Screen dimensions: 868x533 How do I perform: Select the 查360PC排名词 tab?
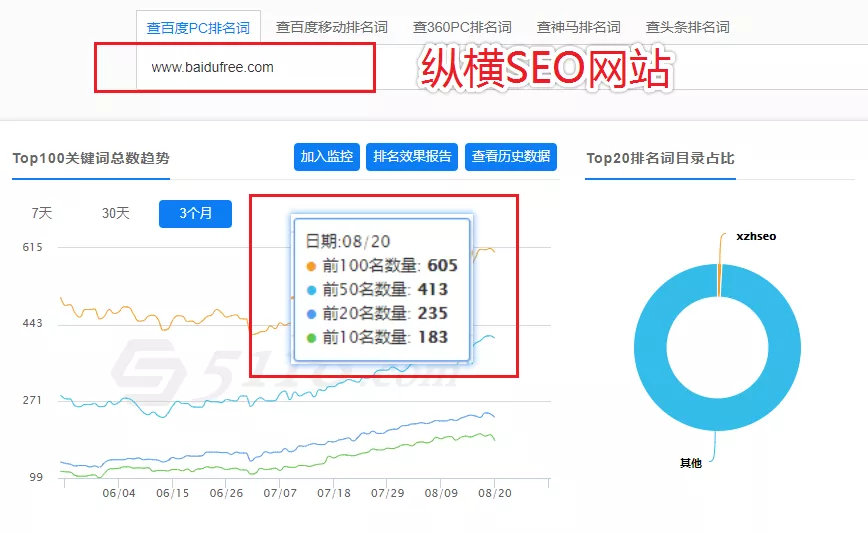coord(462,27)
